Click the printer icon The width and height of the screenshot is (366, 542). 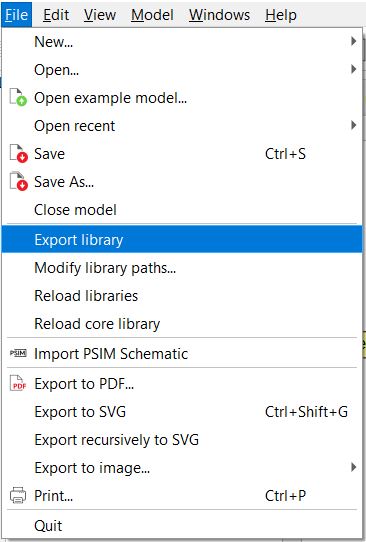pos(18,496)
